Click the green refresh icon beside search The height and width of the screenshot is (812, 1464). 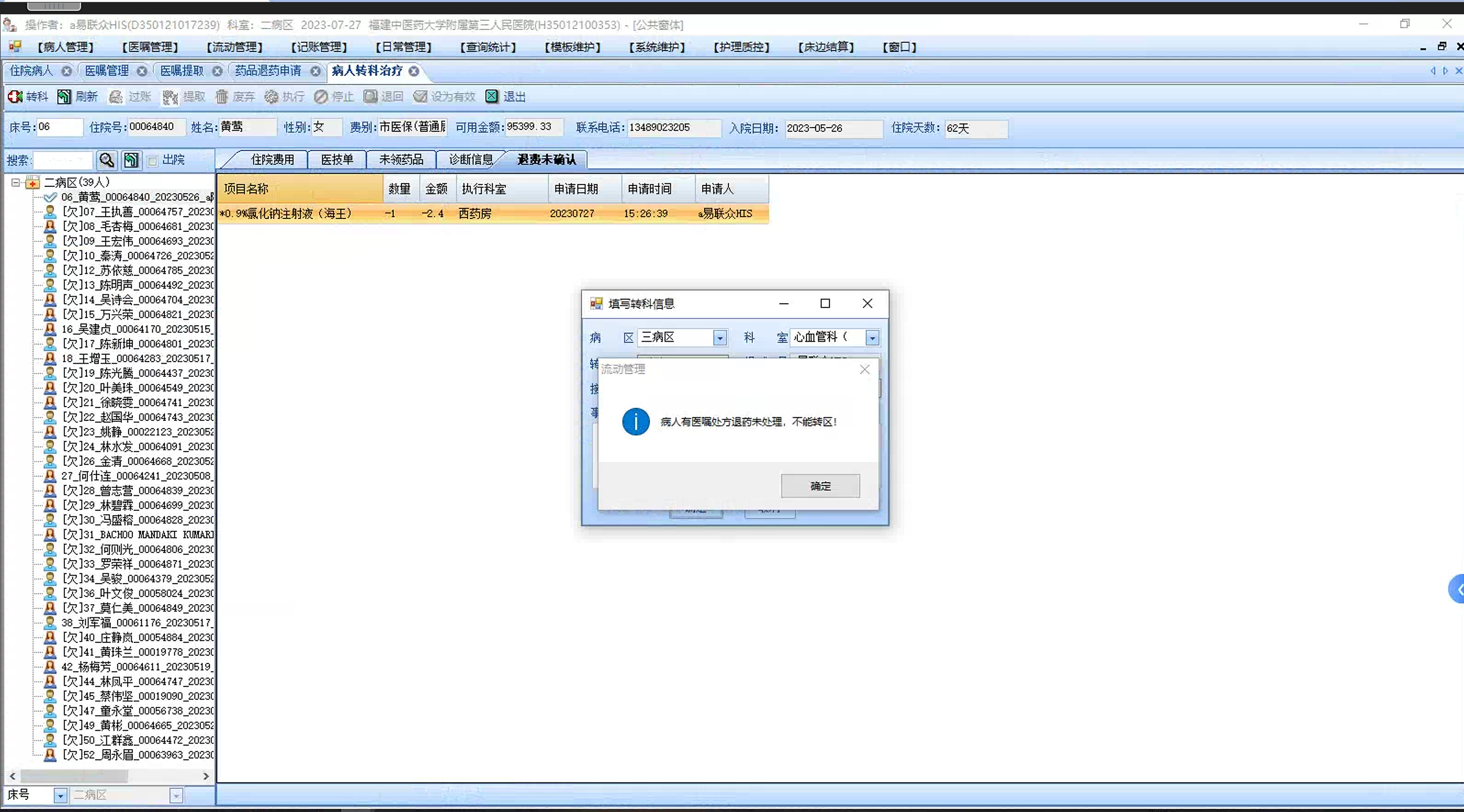tap(131, 160)
